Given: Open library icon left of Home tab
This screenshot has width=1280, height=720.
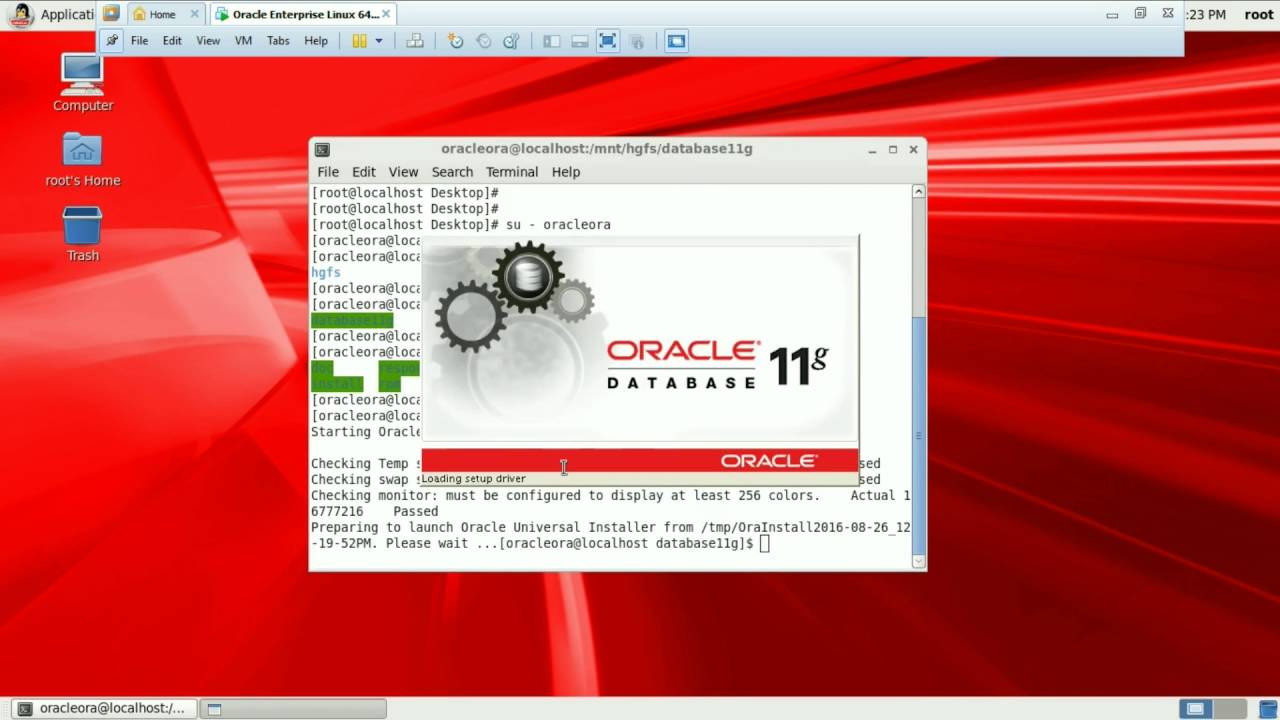Looking at the screenshot, I should 111,14.
